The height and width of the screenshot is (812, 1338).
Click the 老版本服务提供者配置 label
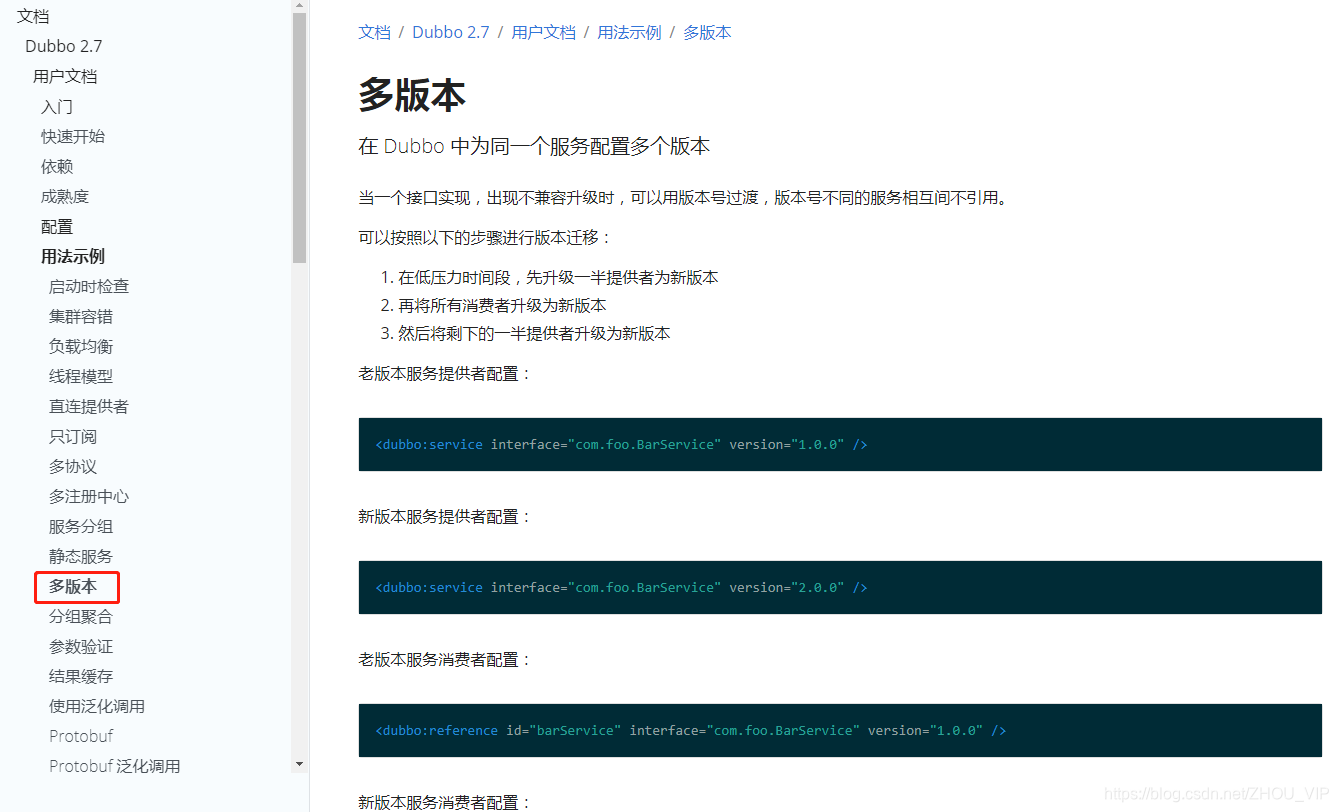(446, 374)
